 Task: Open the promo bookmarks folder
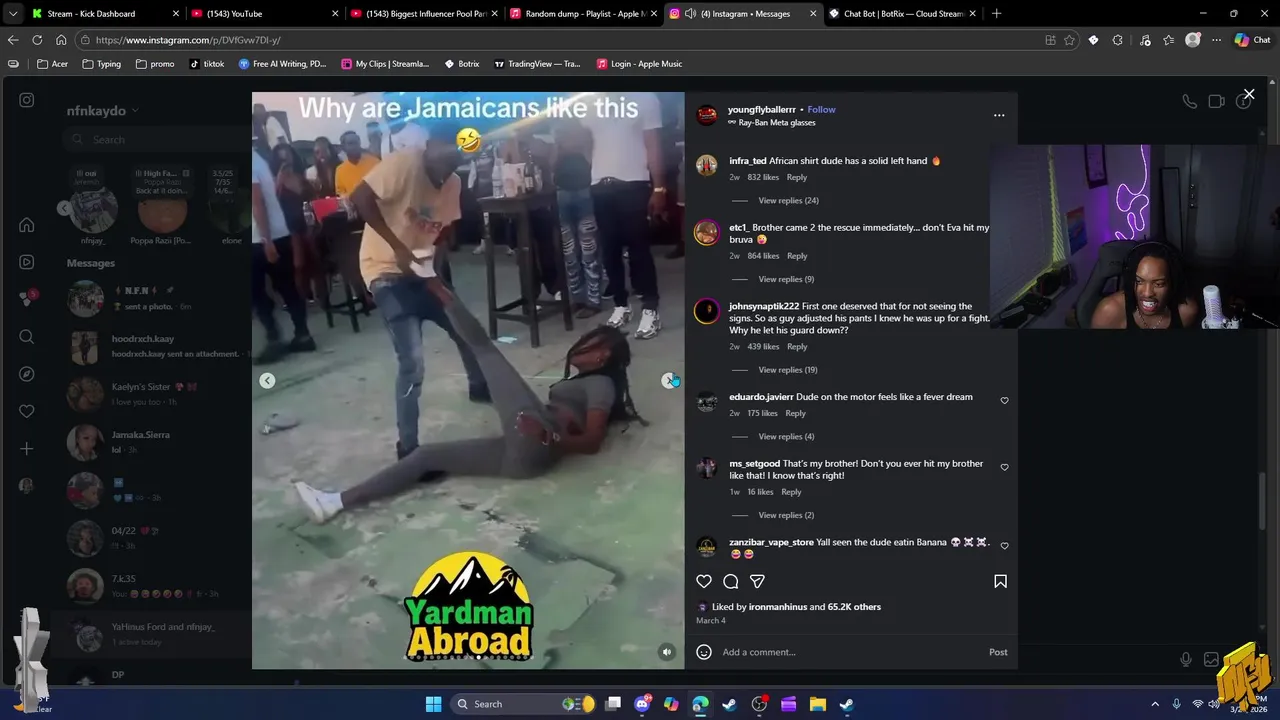[x=154, y=64]
